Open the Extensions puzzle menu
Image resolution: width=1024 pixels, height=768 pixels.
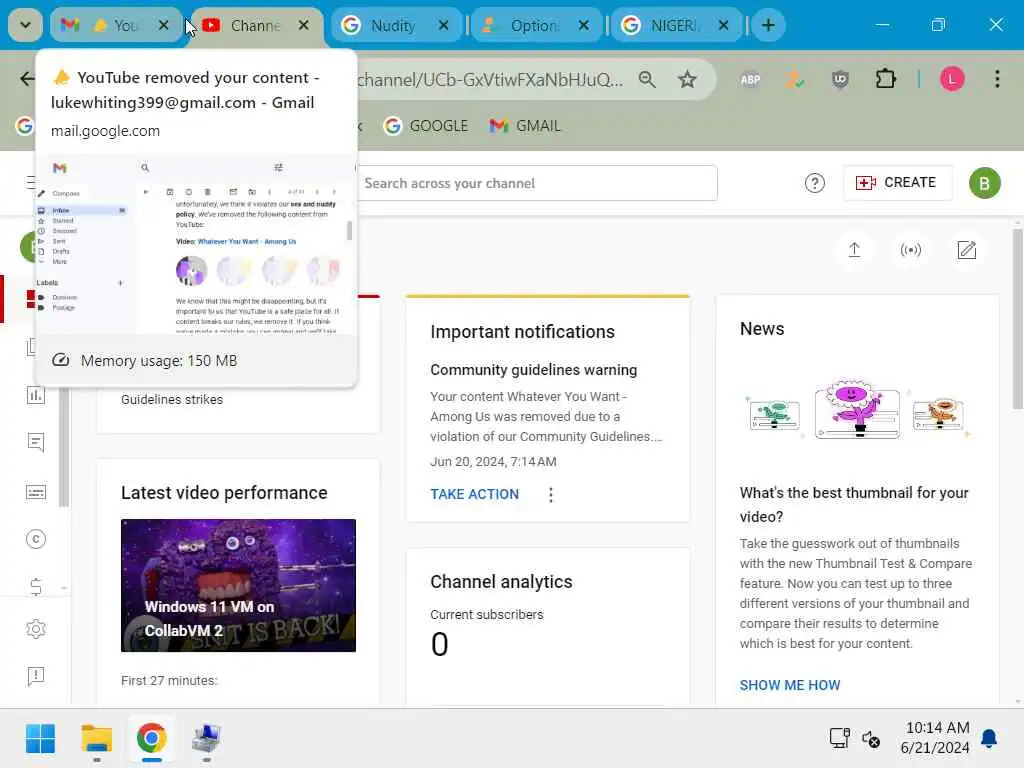pos(886,80)
